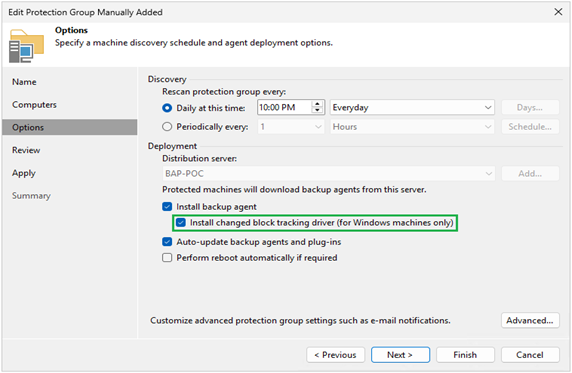The width and height of the screenshot is (572, 373).
Task: Go to the Review step
Action: tap(26, 150)
